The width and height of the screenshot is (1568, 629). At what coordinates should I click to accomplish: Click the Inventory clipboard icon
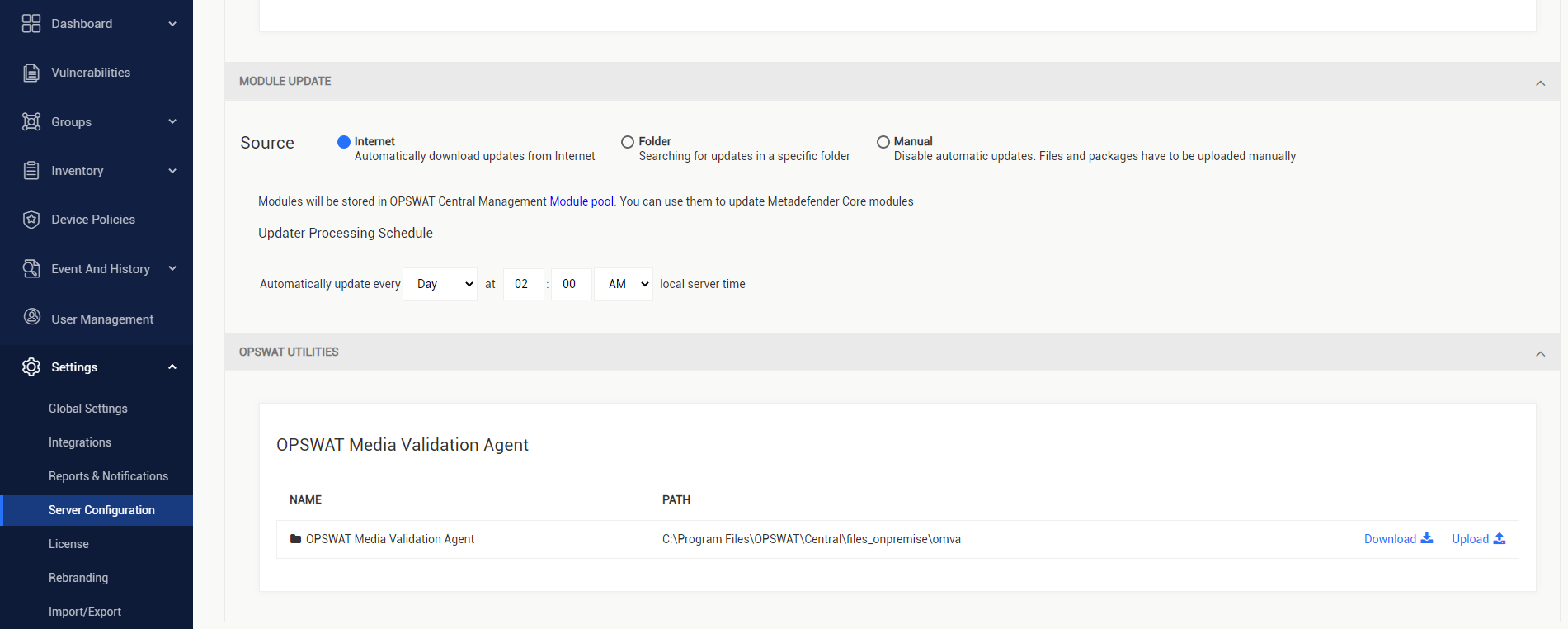point(31,171)
